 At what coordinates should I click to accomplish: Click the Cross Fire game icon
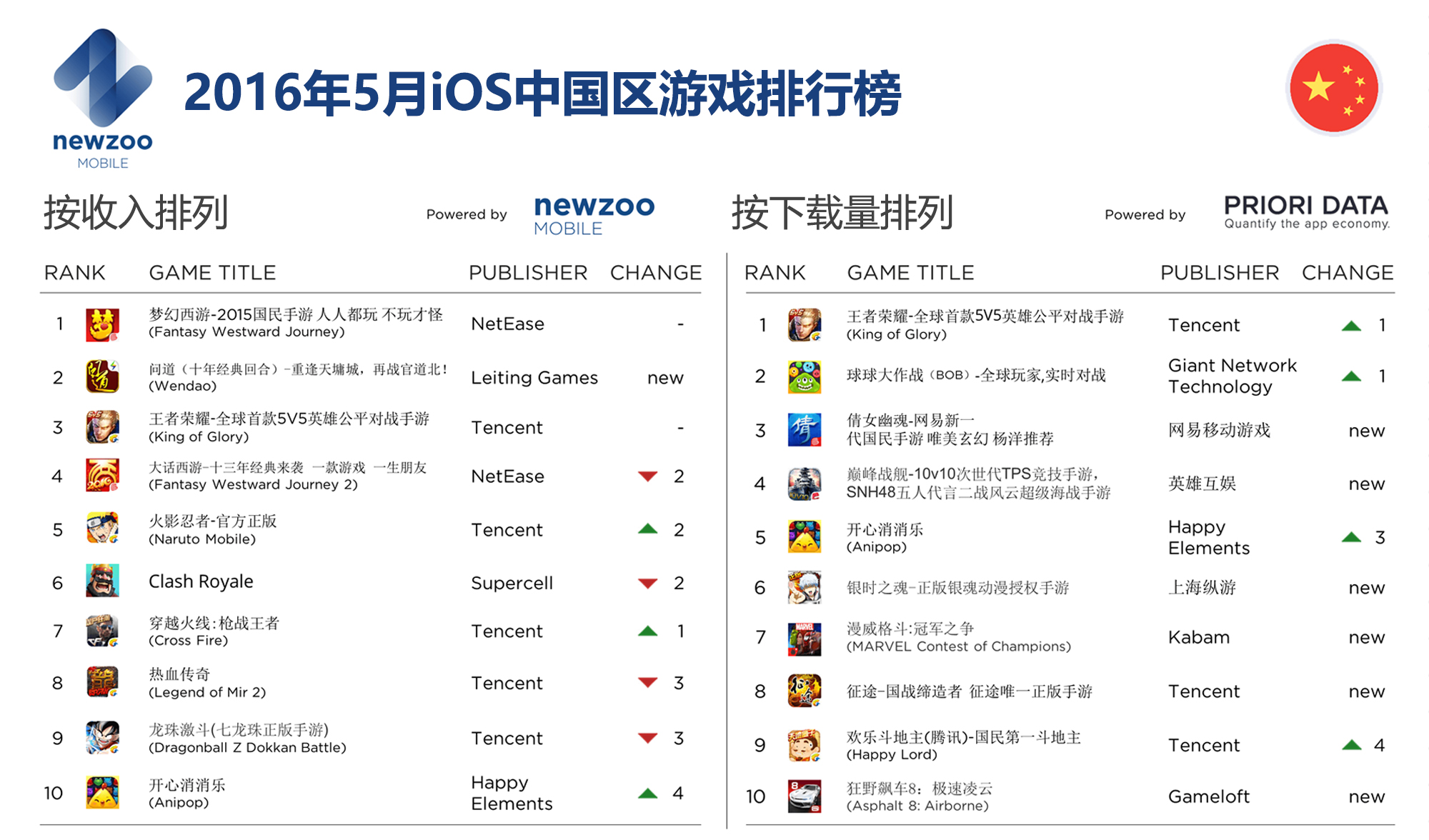click(102, 631)
